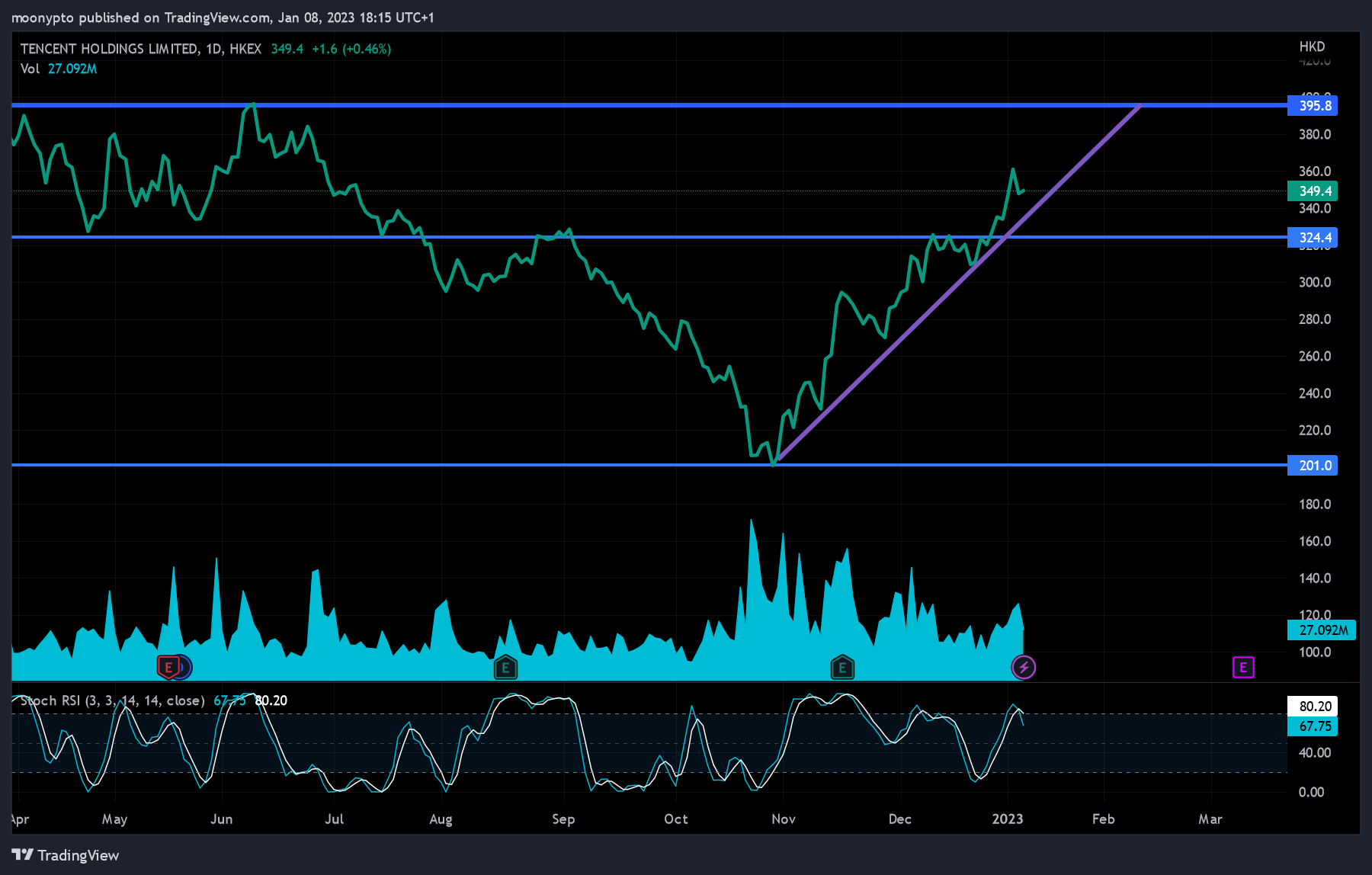Image resolution: width=1372 pixels, height=875 pixels.
Task: Click the 80.20 Stoch RSI axis label
Action: 1313,707
